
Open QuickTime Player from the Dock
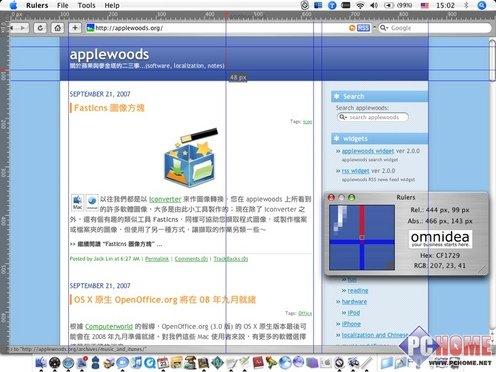coord(150,363)
